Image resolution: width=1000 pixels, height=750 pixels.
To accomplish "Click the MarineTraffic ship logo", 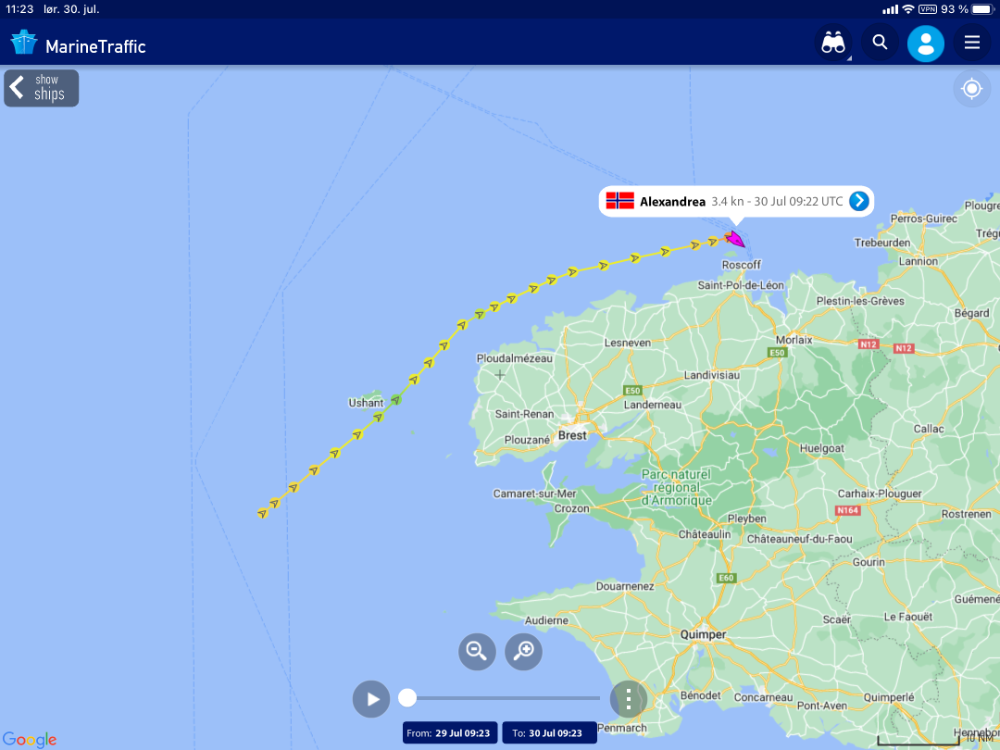I will [x=24, y=43].
